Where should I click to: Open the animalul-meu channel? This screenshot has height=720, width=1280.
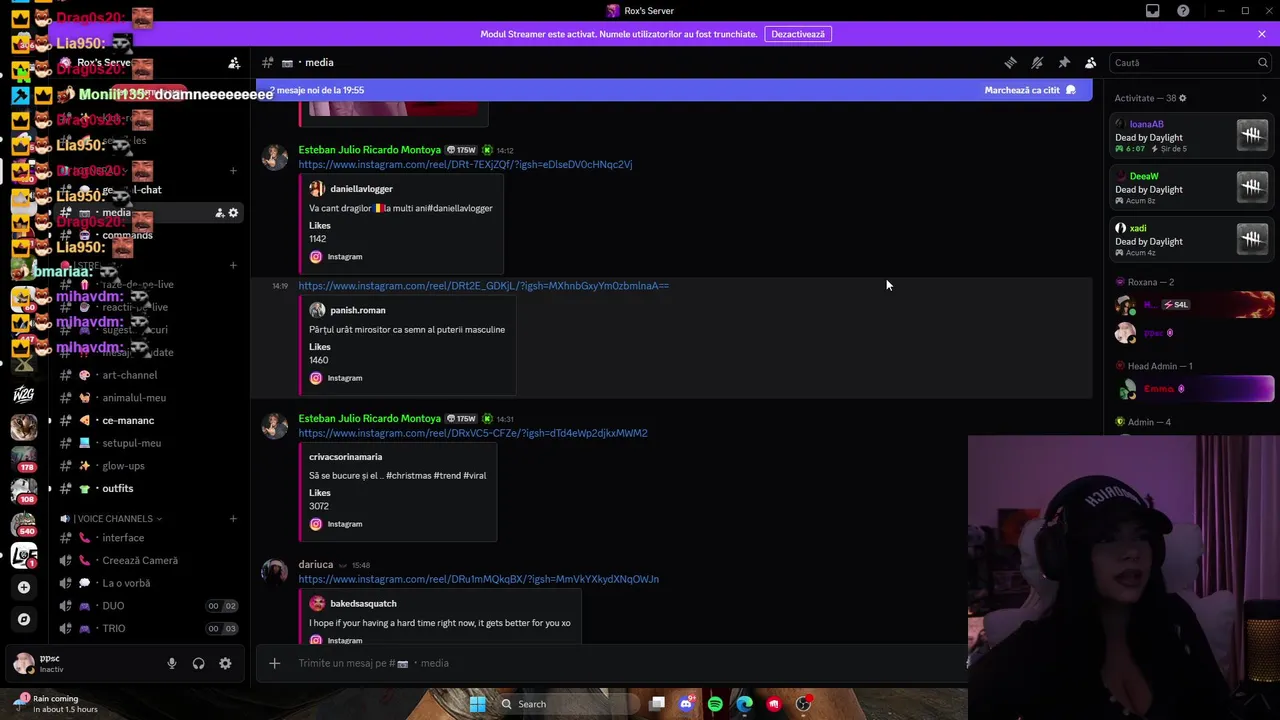(x=148, y=398)
